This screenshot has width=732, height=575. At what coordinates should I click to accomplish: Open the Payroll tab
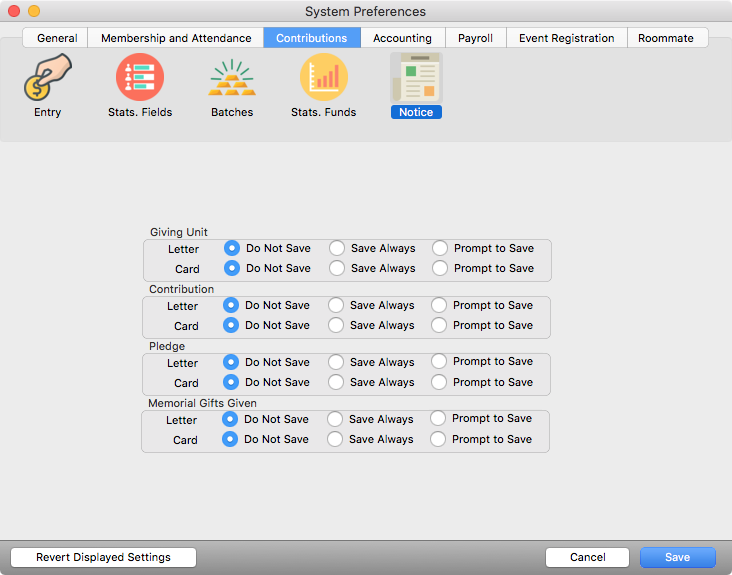coord(475,38)
